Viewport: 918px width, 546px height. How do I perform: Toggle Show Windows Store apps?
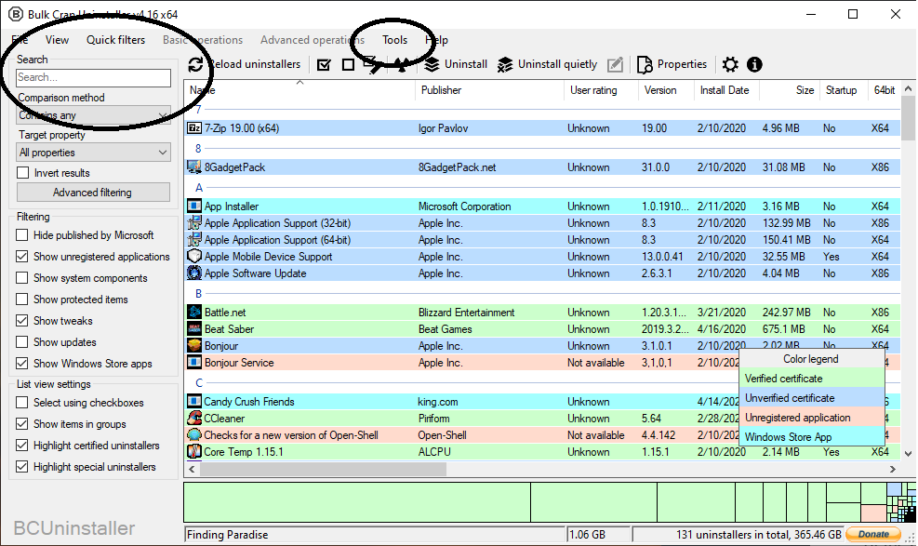[x=22, y=363]
